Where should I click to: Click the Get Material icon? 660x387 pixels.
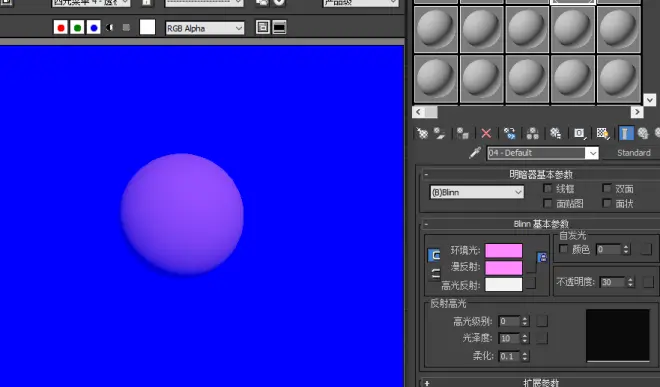(x=422, y=133)
